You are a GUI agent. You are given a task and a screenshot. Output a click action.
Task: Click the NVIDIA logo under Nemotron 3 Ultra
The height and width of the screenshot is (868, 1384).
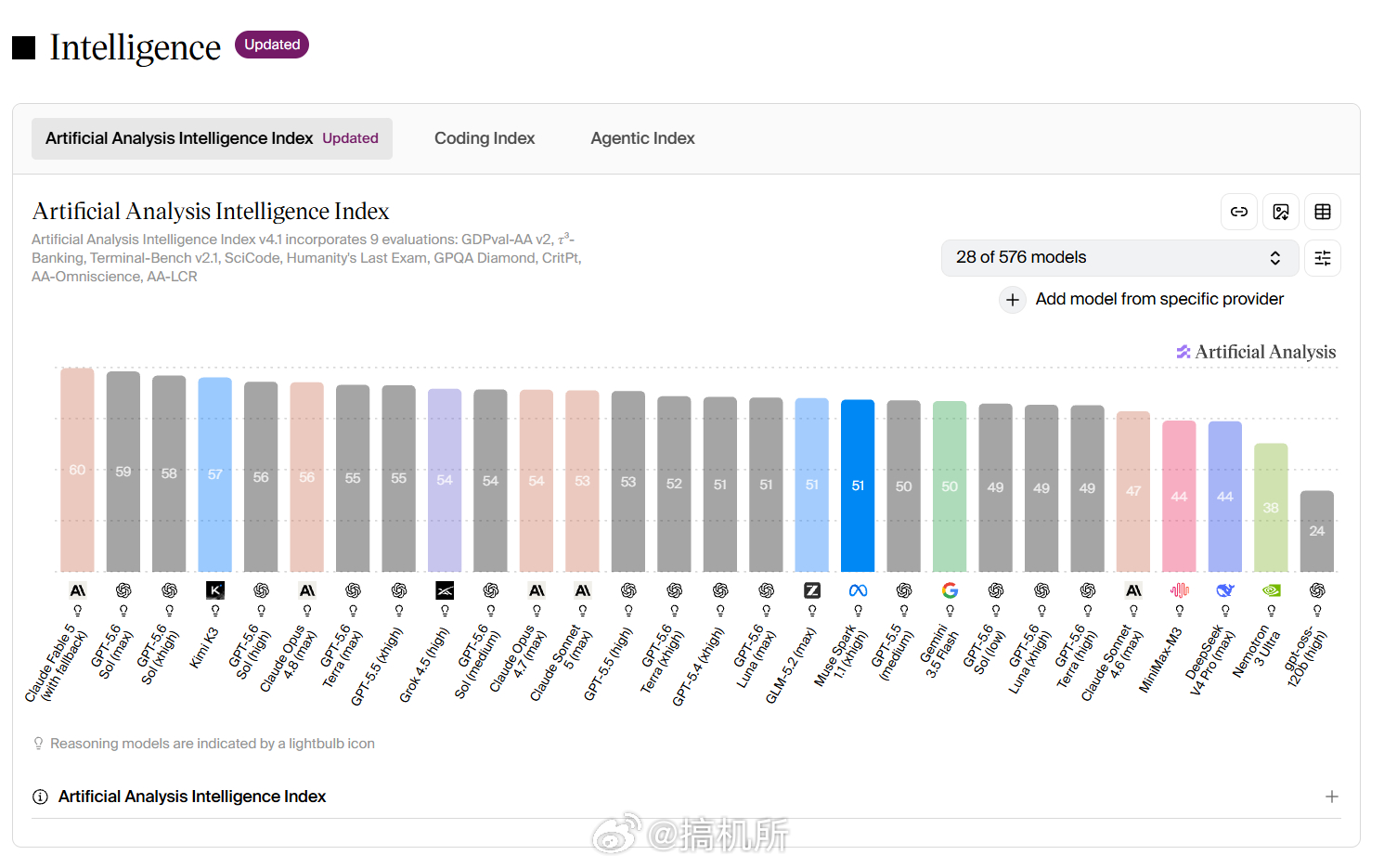coord(1272,590)
